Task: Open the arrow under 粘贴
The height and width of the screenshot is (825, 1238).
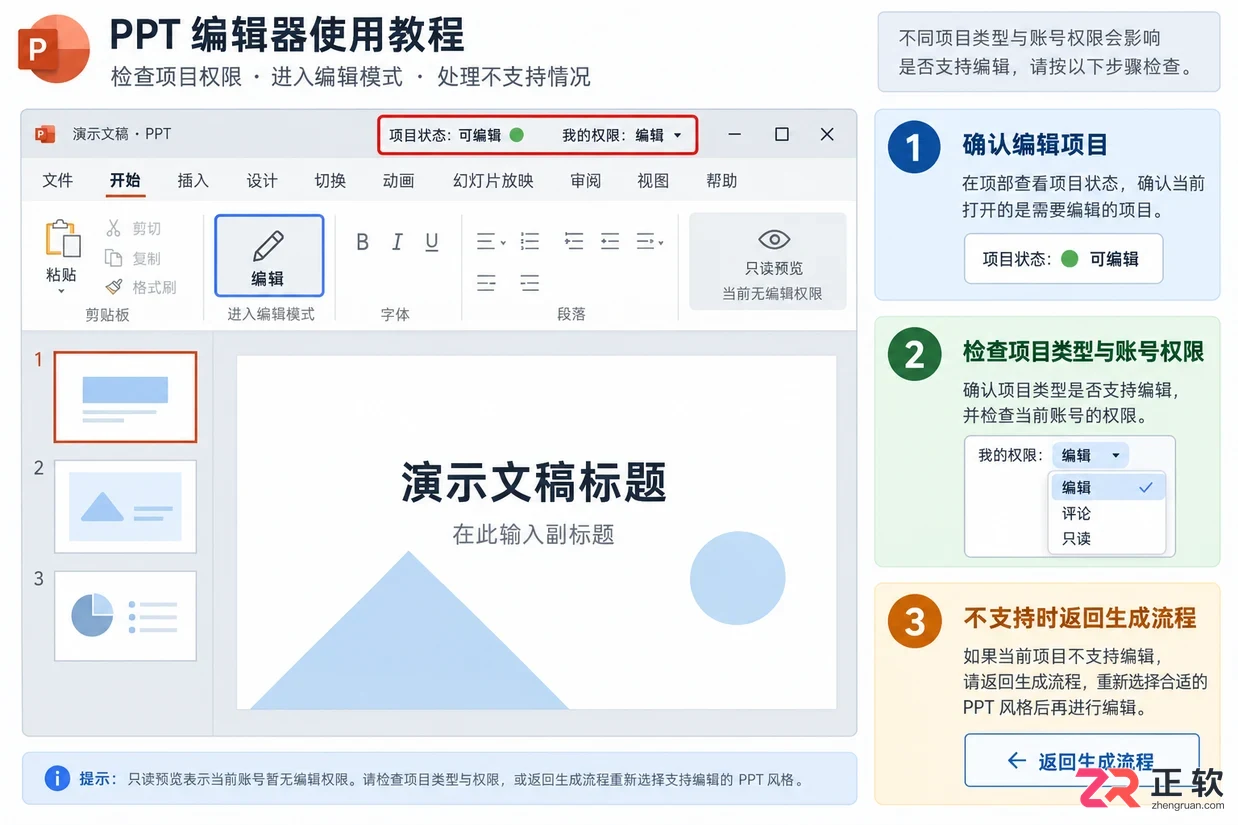Action: tap(61, 291)
